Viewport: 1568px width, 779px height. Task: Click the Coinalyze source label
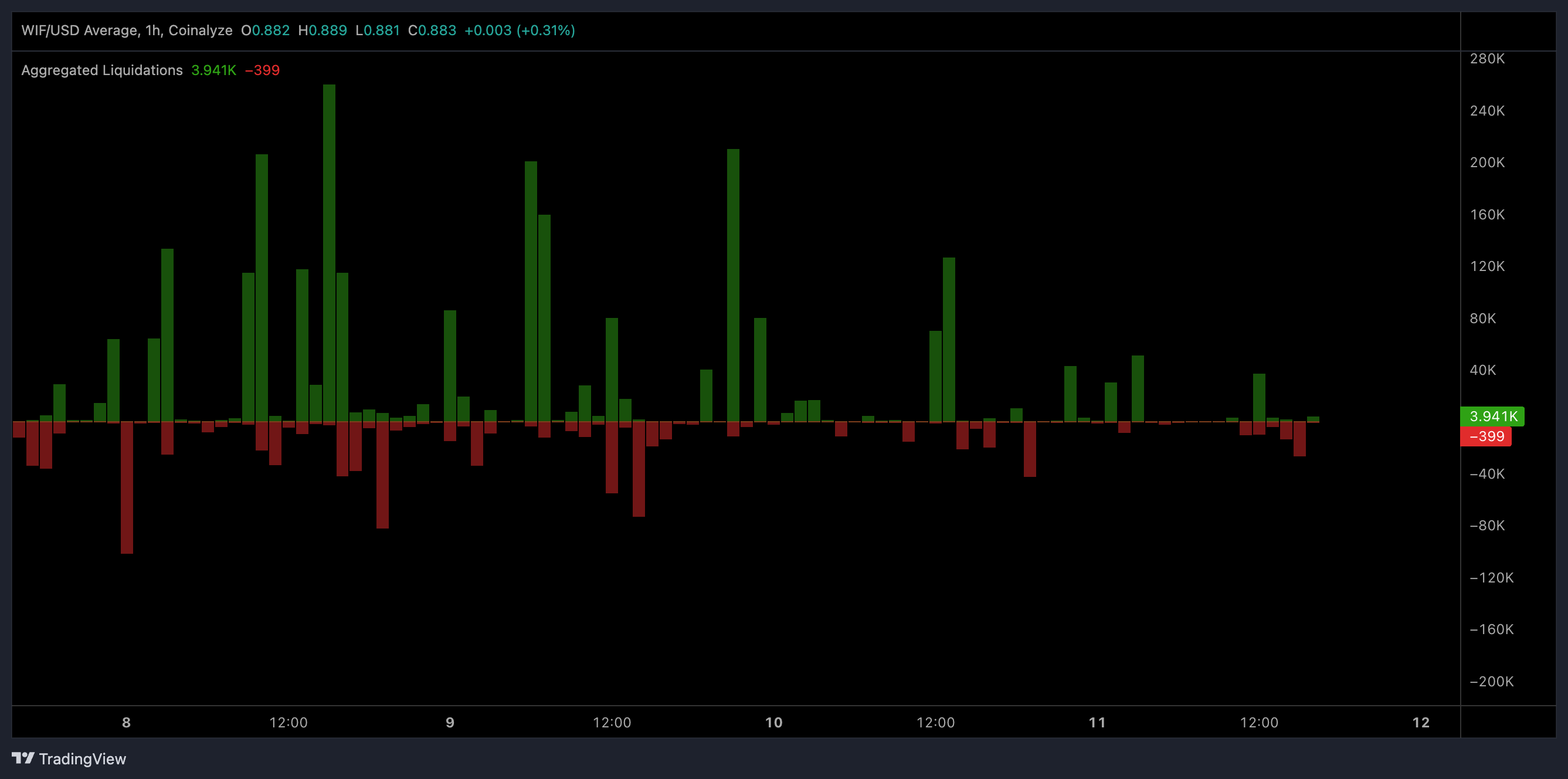pyautogui.click(x=201, y=30)
